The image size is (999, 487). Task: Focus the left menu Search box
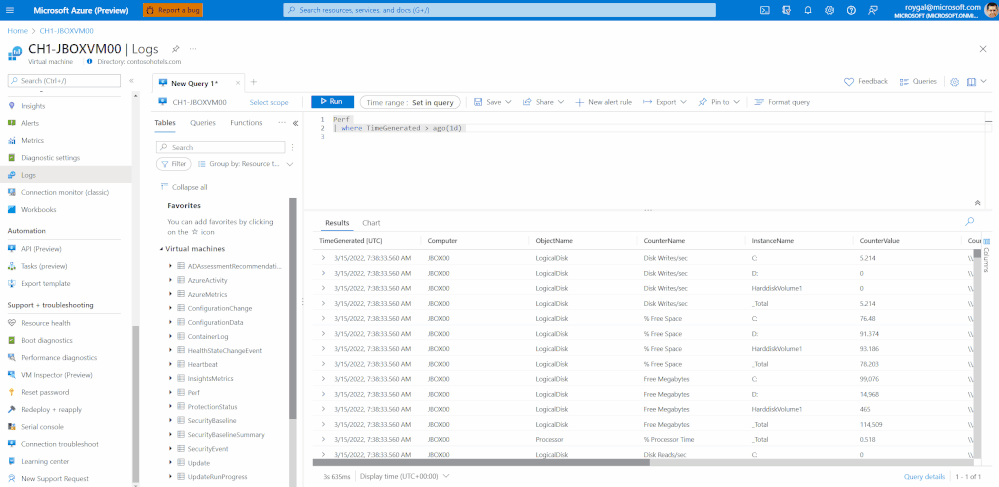(64, 81)
